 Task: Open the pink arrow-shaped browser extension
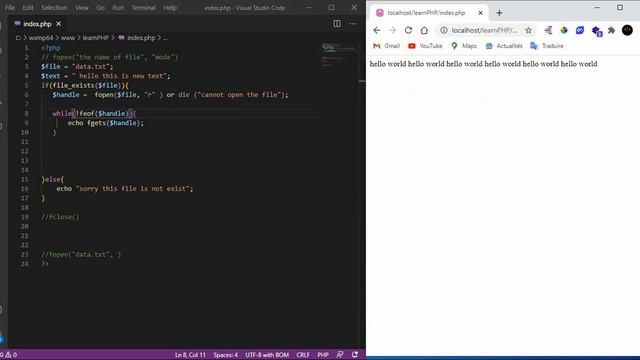548,30
